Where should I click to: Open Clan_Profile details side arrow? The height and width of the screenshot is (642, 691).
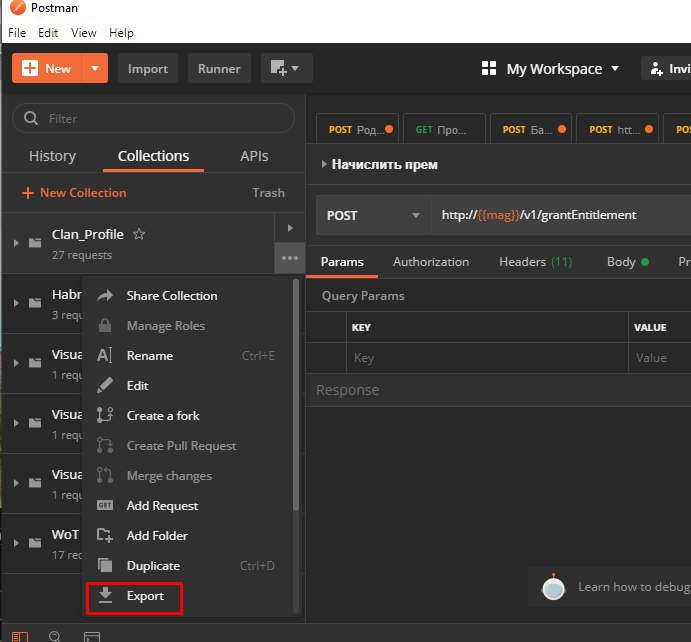[x=290, y=228]
